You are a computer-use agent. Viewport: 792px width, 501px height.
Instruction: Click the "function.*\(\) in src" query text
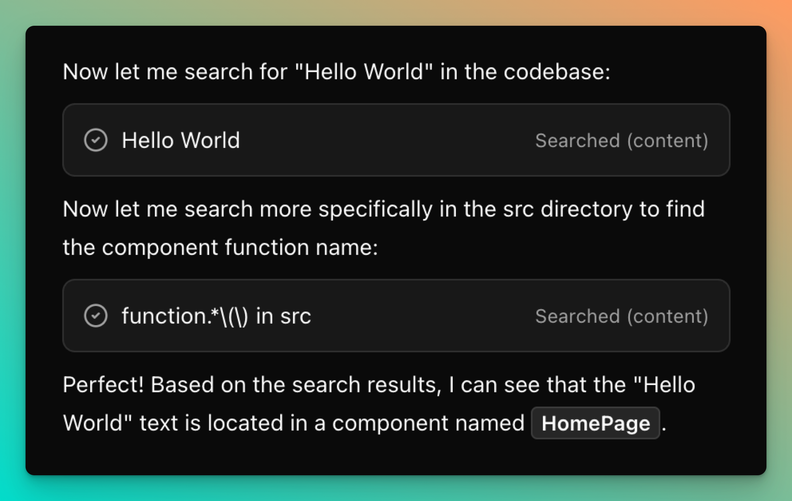pos(216,316)
